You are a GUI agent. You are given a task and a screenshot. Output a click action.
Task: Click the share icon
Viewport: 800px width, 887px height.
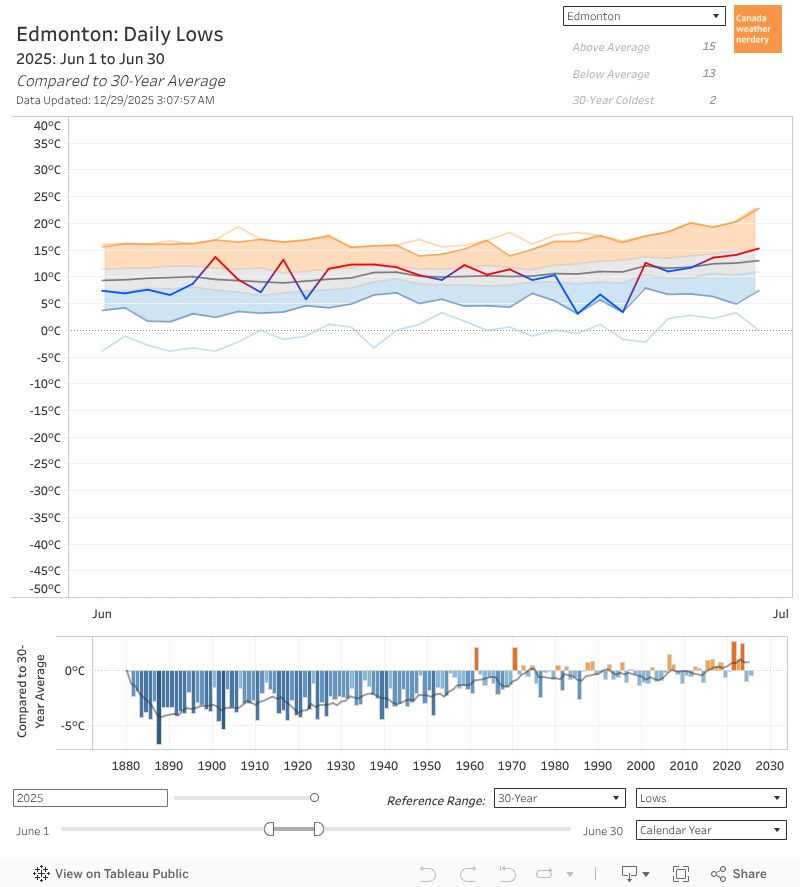click(x=738, y=873)
